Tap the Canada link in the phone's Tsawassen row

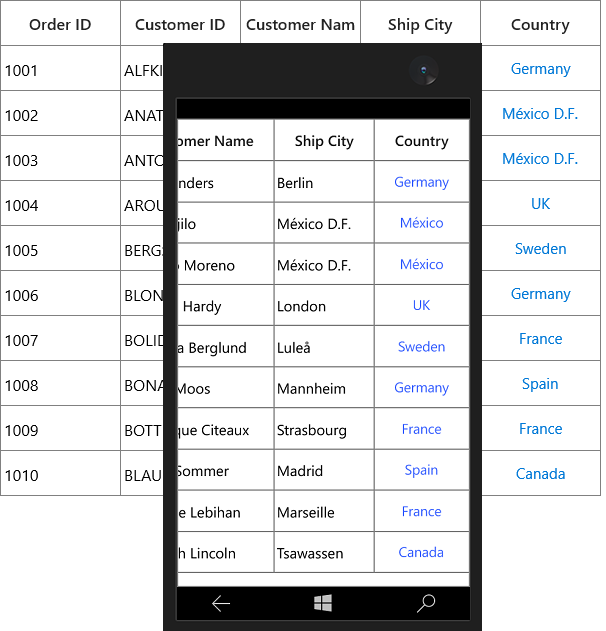click(421, 553)
